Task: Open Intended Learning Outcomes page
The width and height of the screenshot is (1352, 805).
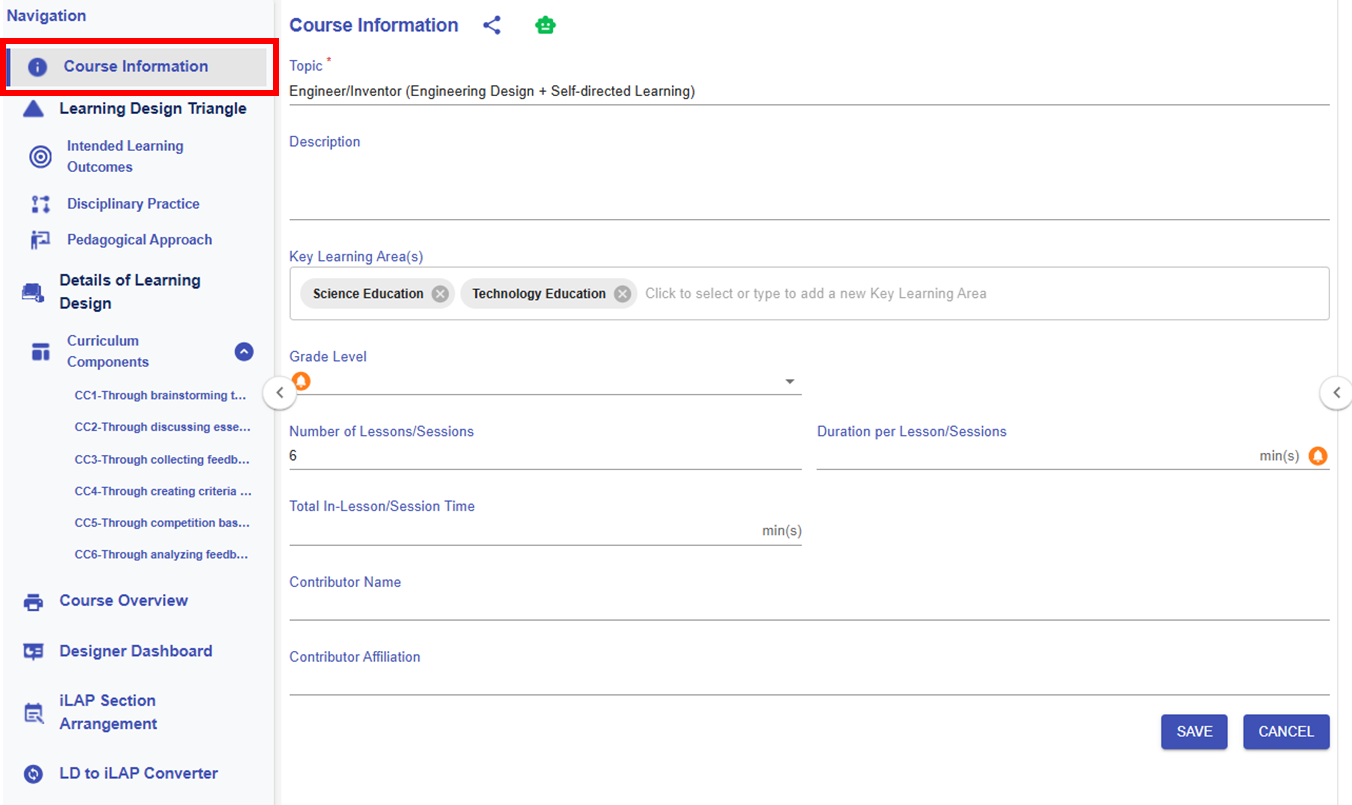Action: (125, 156)
